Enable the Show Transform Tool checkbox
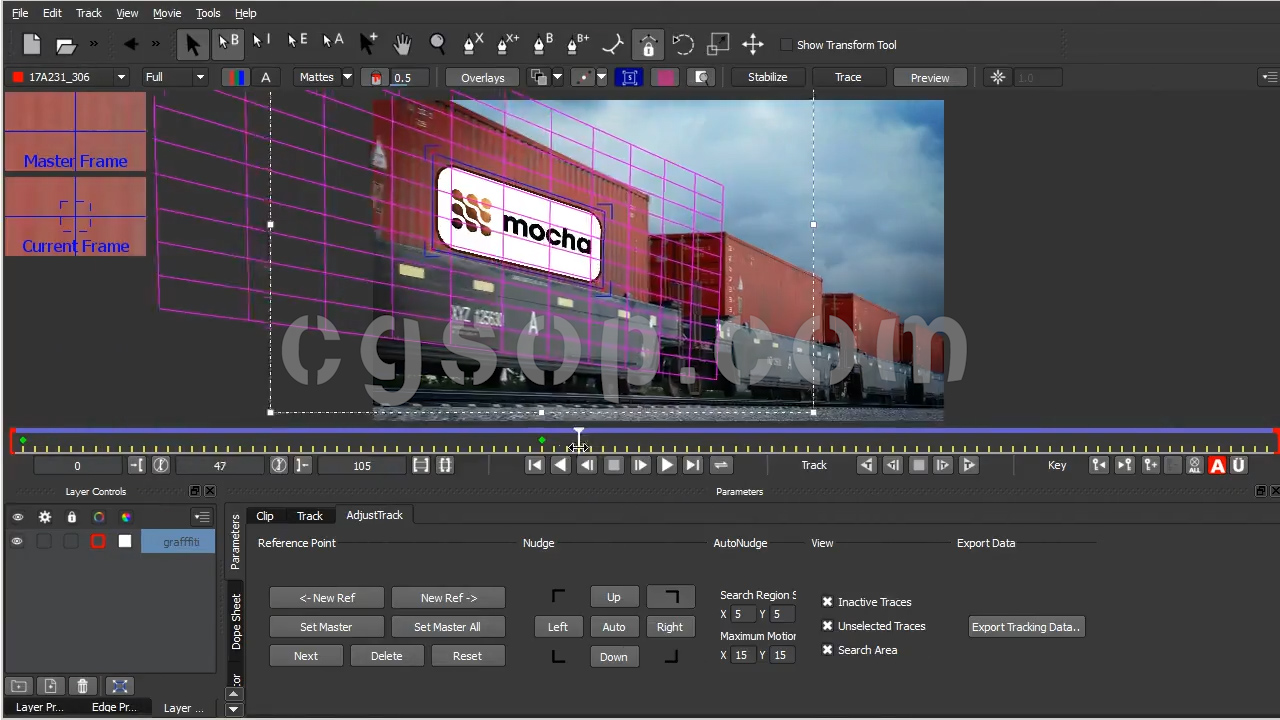The image size is (1280, 720). [x=786, y=45]
